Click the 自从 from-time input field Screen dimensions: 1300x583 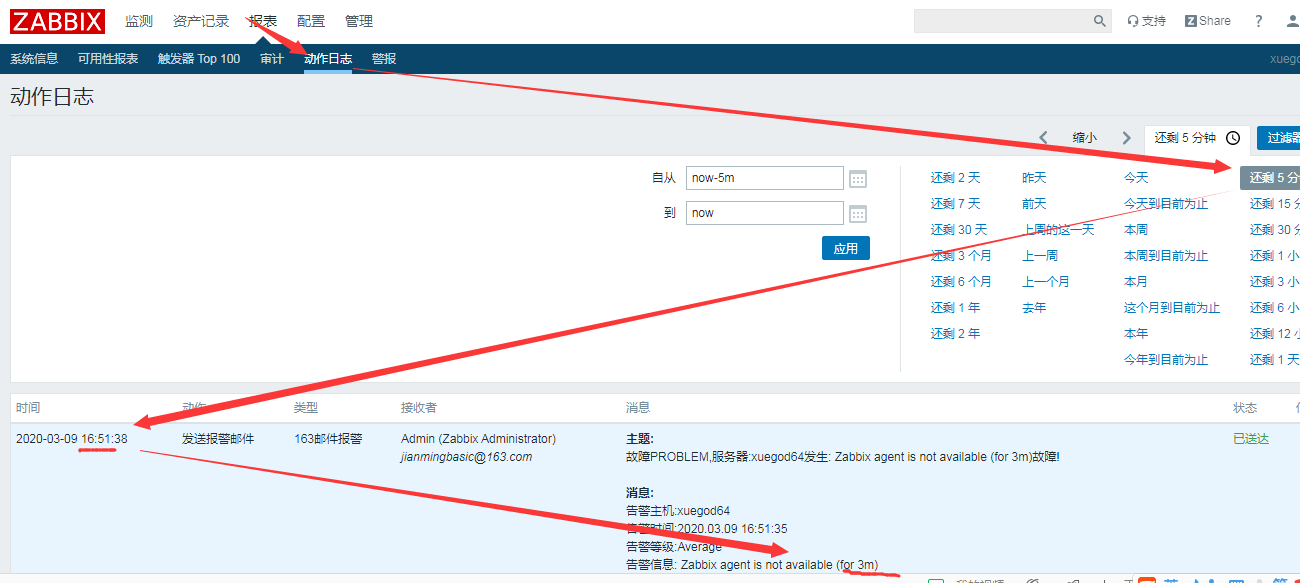(765, 178)
